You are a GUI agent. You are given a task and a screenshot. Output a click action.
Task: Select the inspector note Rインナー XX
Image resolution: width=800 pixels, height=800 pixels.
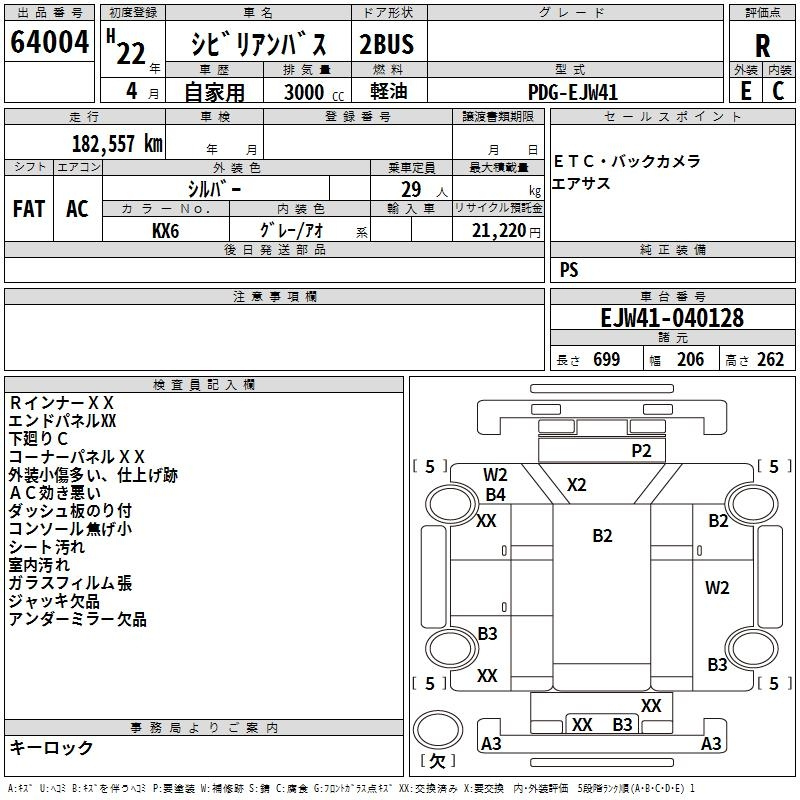tap(61, 403)
